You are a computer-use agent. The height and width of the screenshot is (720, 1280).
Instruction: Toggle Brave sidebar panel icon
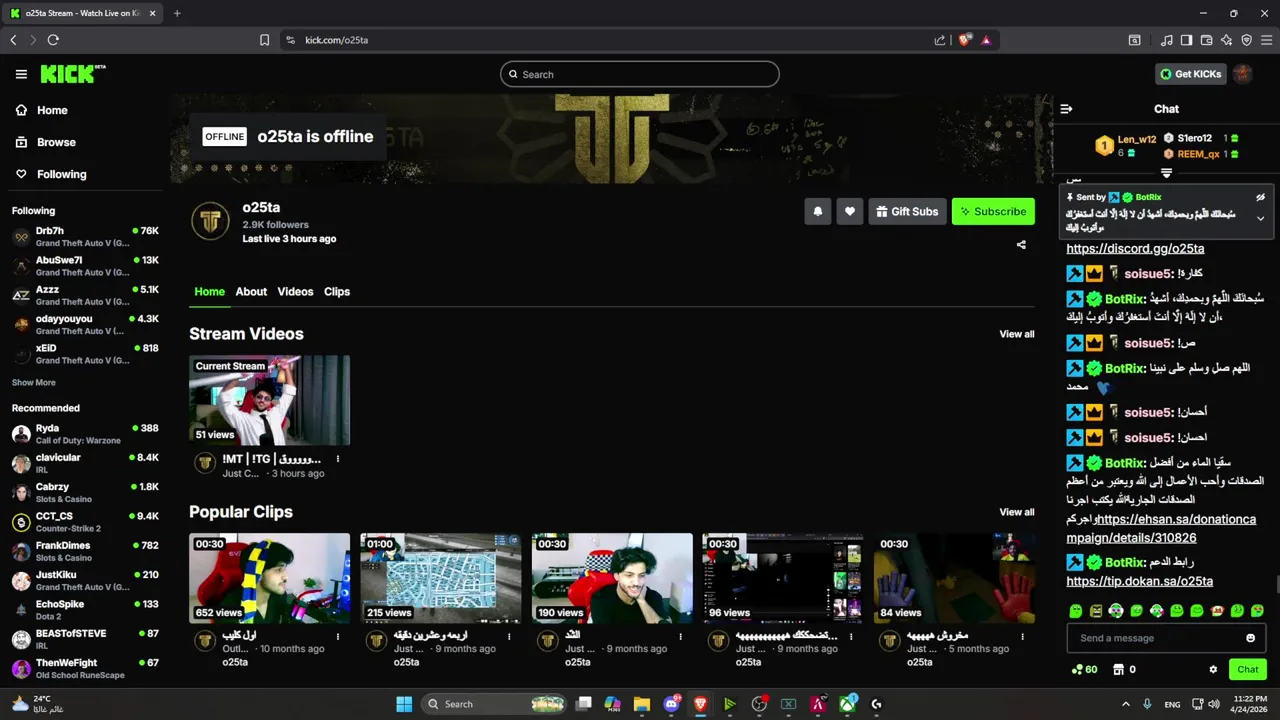1186,40
